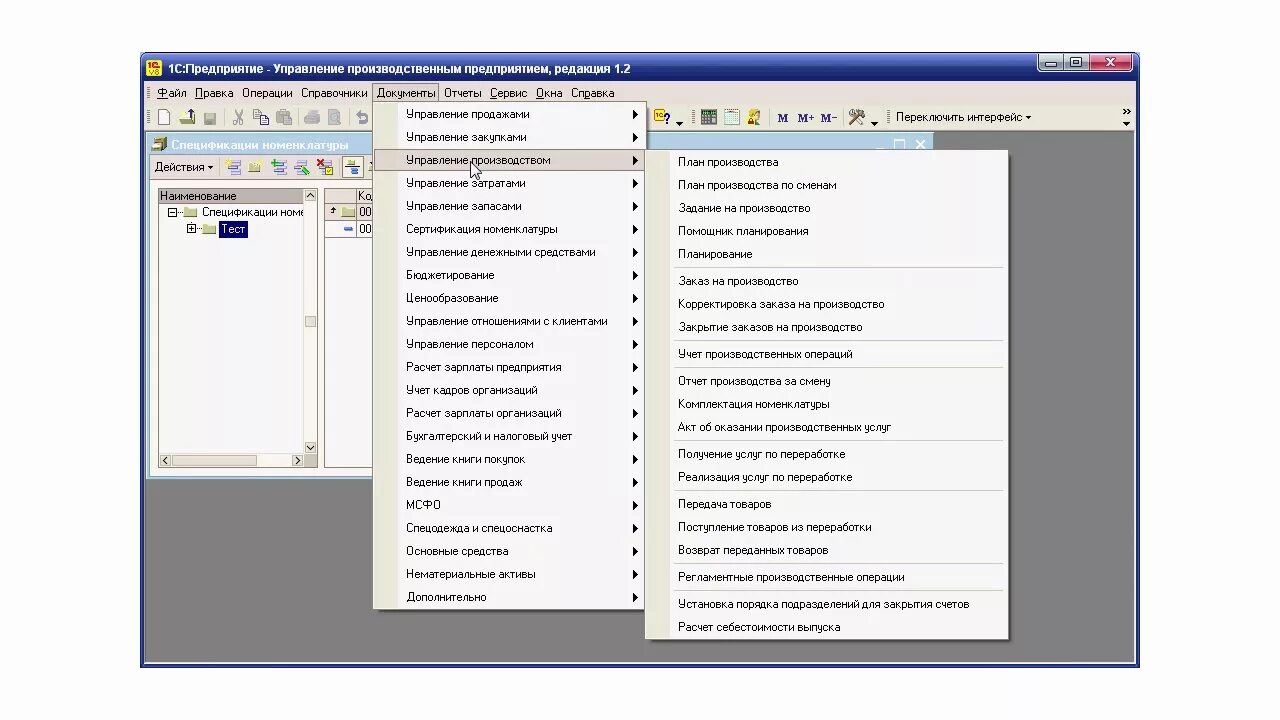Open the hammer and wrench settings icon
This screenshot has width=1280, height=720.
(857, 117)
